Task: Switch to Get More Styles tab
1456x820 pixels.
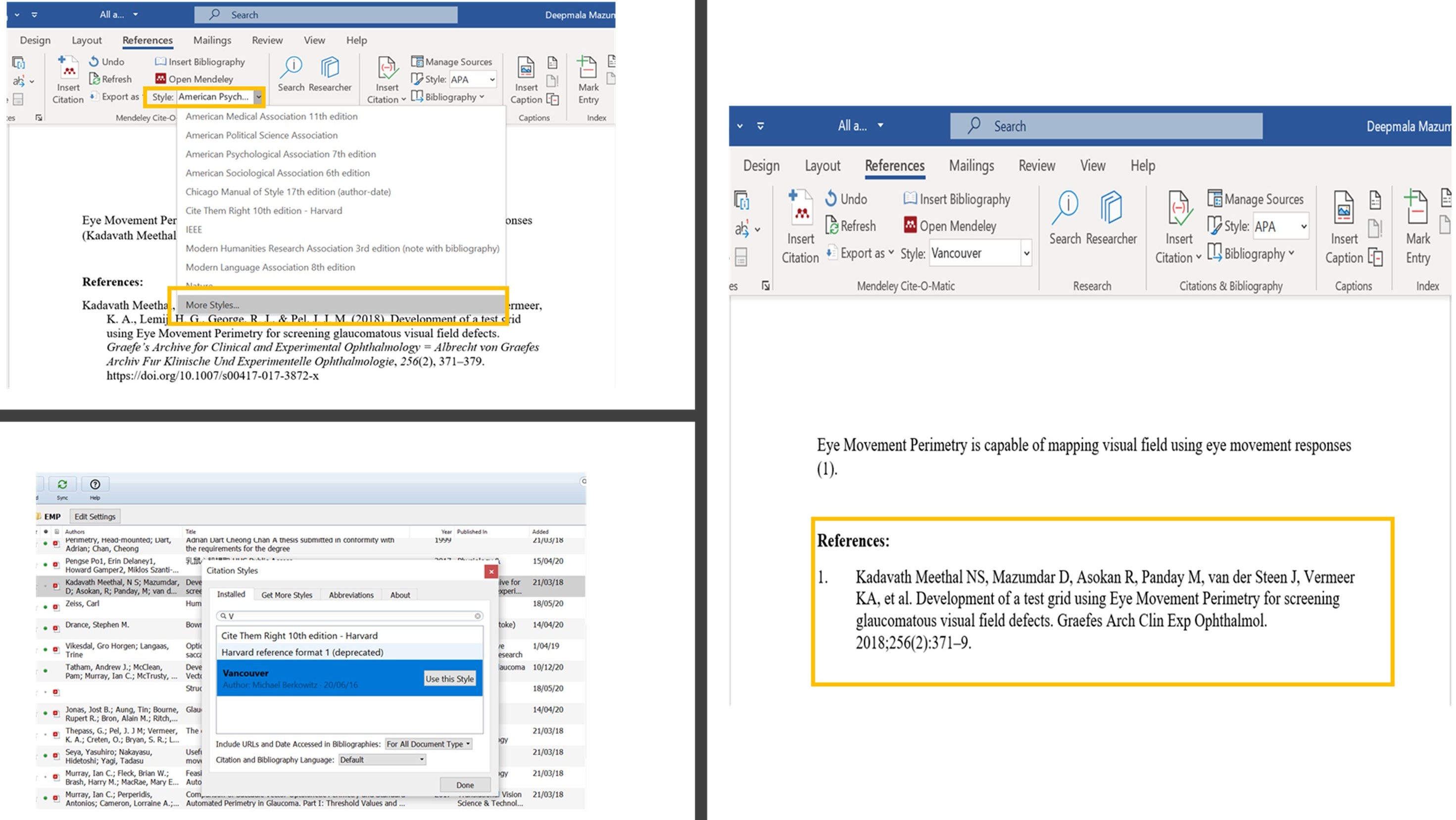Action: pyautogui.click(x=287, y=595)
